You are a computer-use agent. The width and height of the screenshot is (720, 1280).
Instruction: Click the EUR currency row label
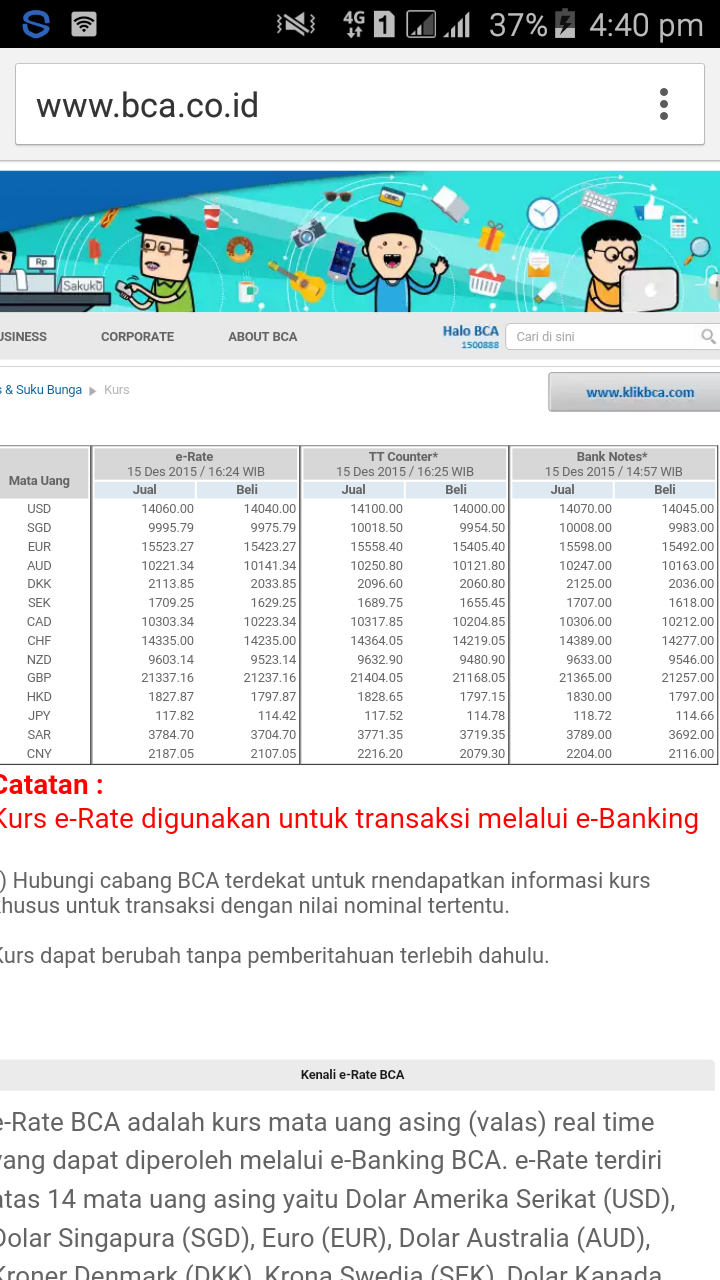click(x=39, y=547)
